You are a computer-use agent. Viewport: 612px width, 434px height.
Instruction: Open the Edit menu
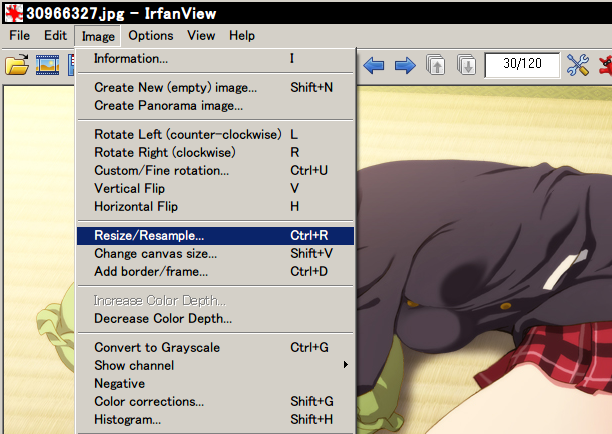[55, 36]
